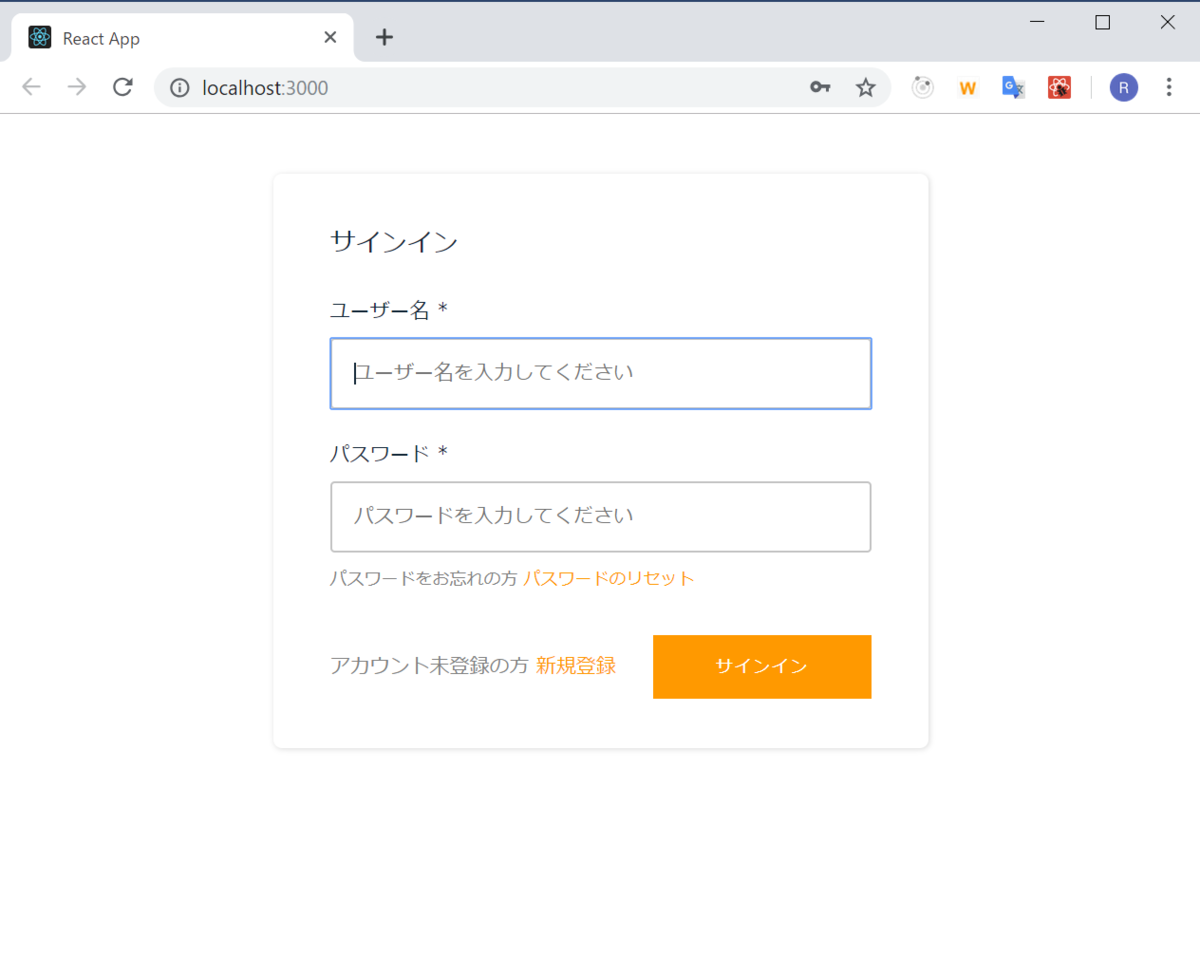Viewport: 1200px width, 975px height.
Task: Click the gray circular extension icon
Action: click(923, 88)
